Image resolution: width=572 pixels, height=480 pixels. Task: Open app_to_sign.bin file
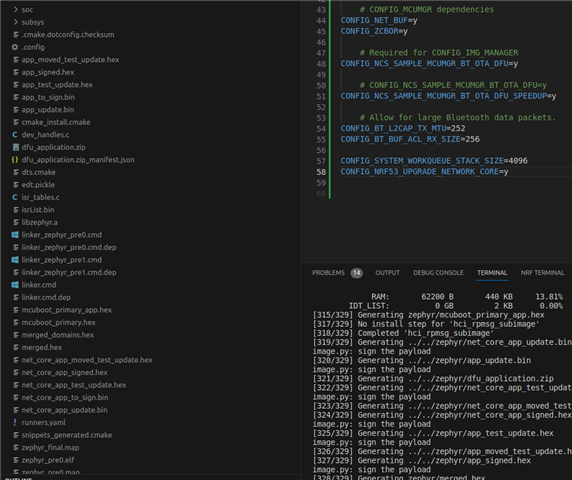click(x=48, y=97)
